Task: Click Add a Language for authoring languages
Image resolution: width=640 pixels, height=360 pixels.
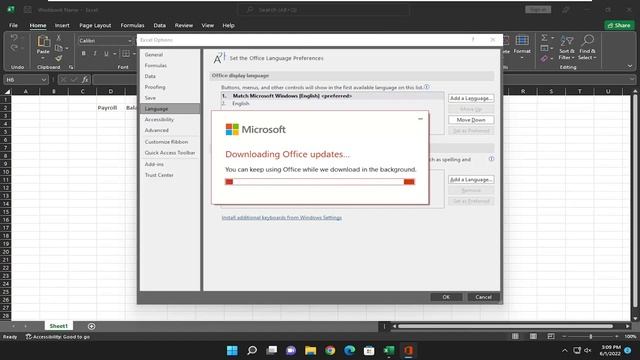Action: (x=471, y=180)
